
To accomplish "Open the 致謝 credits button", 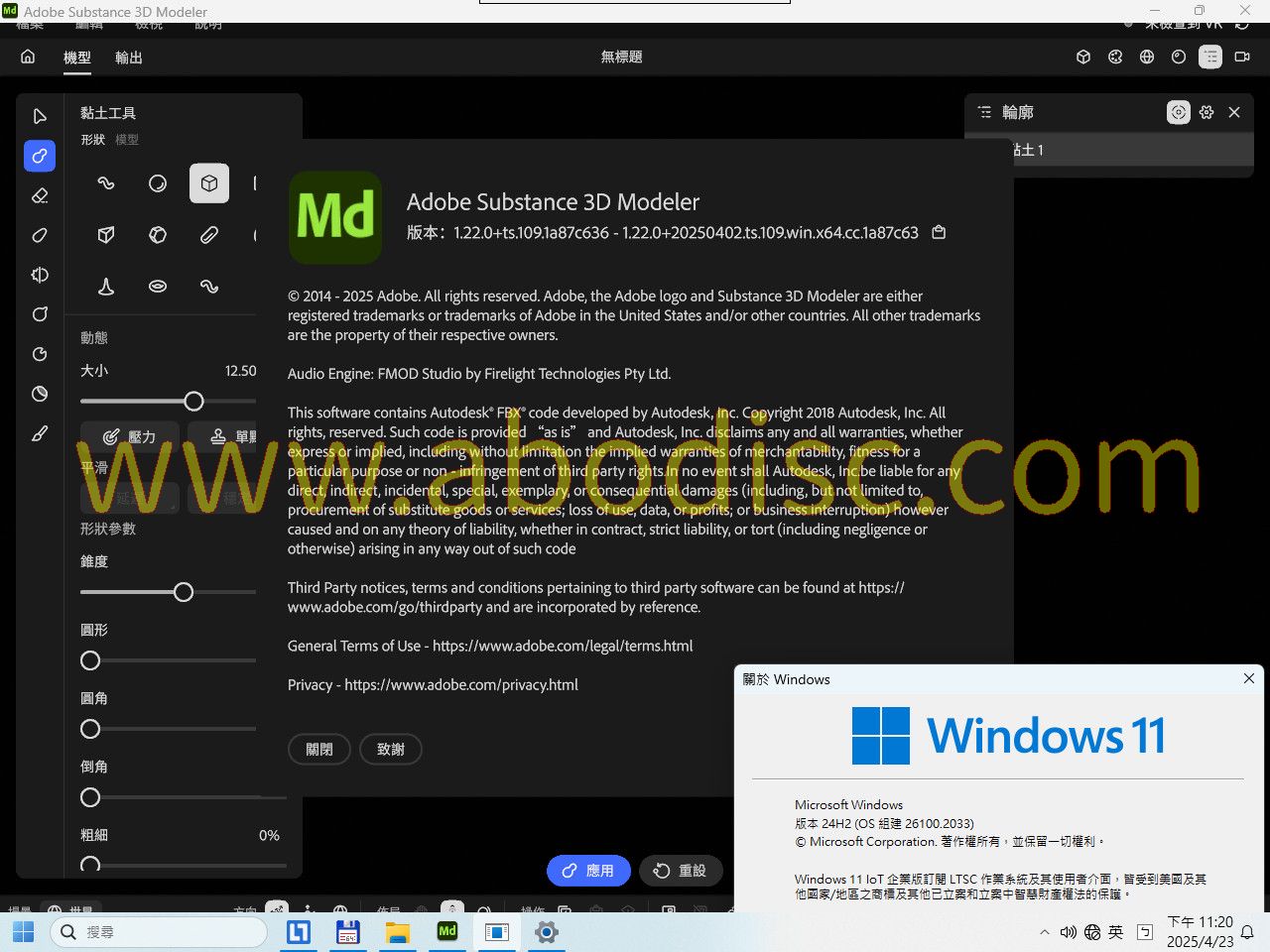I will coord(391,749).
